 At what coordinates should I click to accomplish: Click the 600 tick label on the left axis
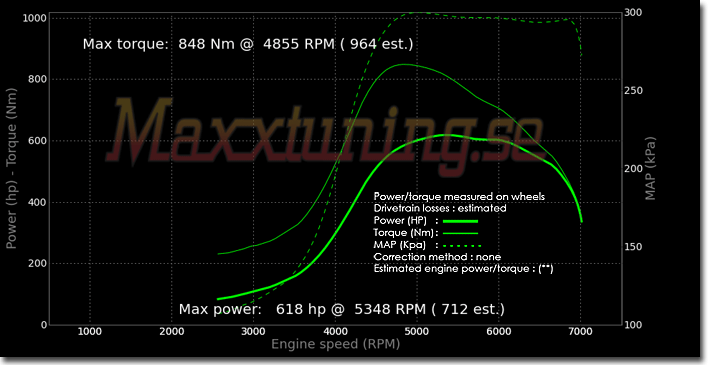pyautogui.click(x=37, y=141)
